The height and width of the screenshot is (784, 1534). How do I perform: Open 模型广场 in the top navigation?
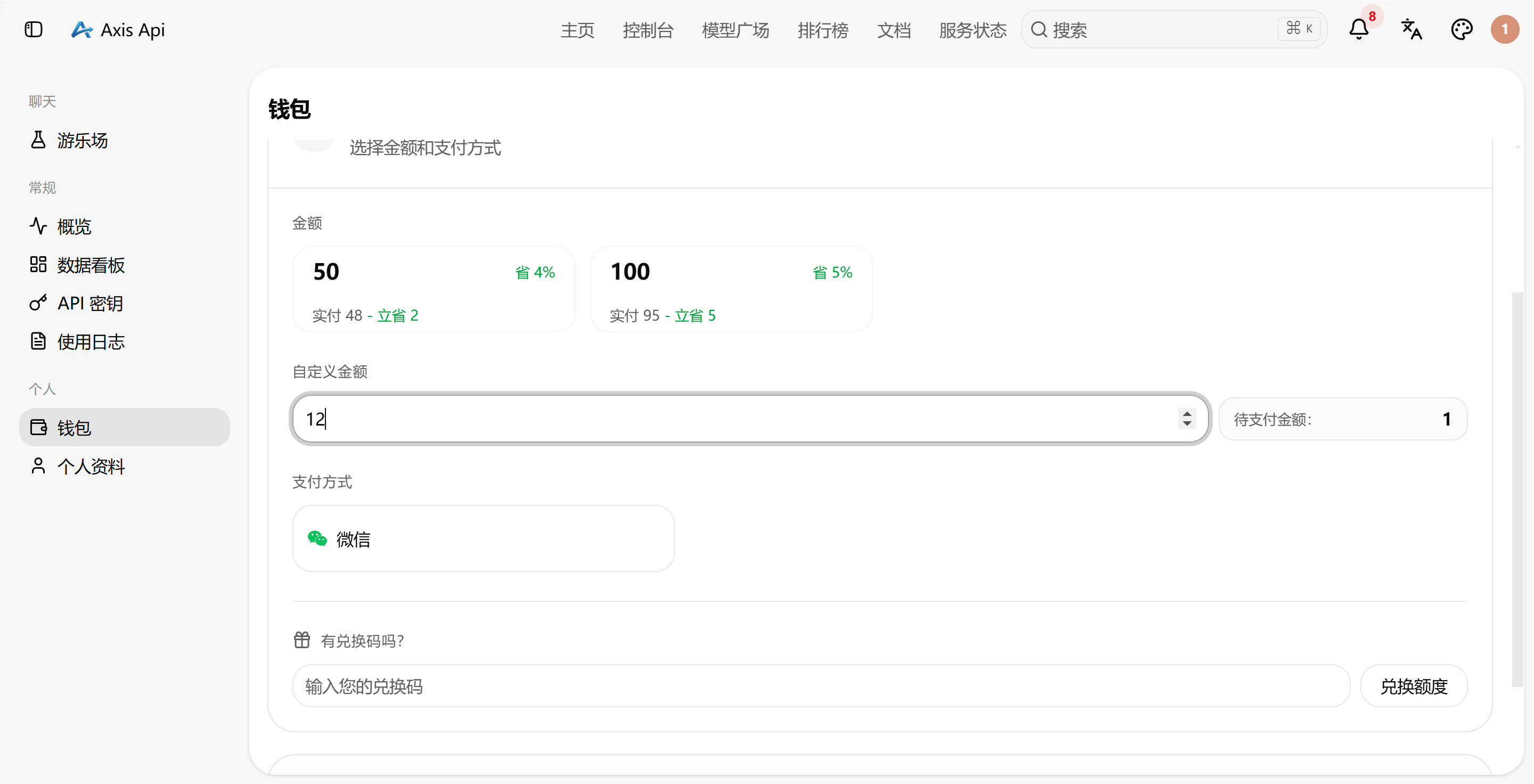736,30
